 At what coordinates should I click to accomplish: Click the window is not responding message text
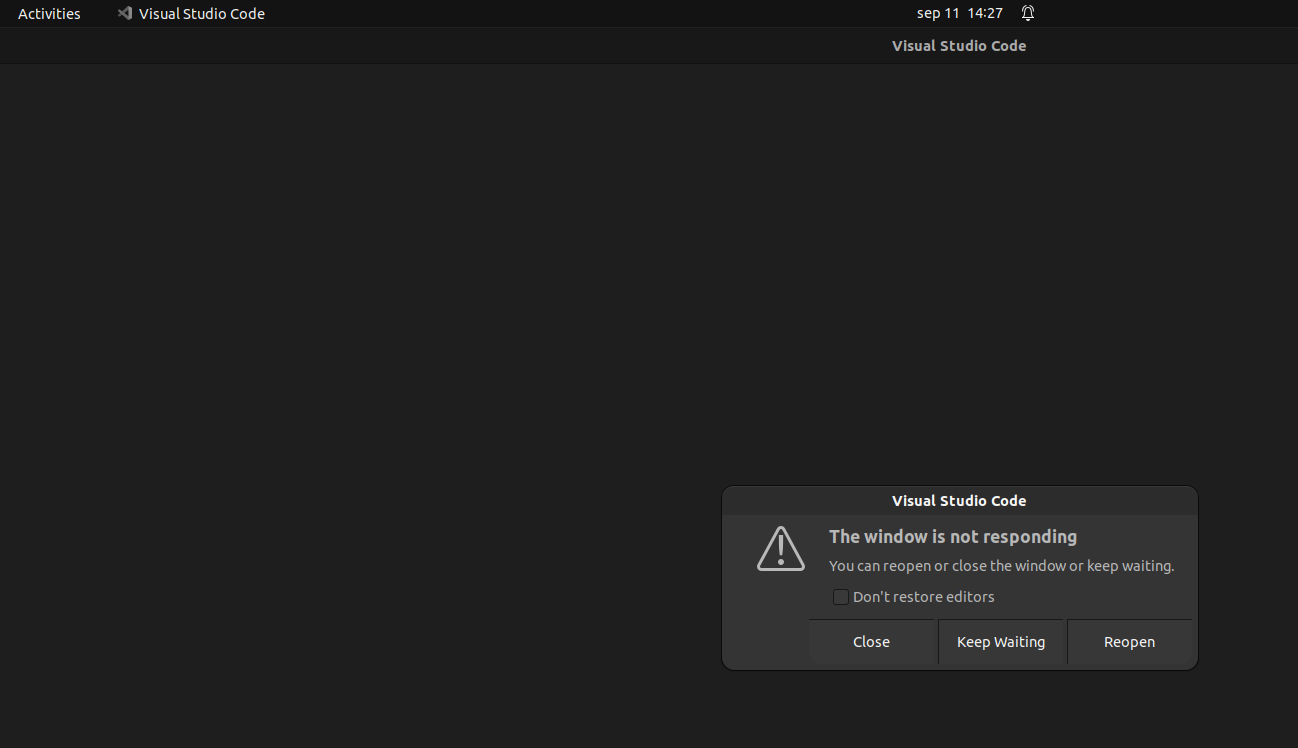click(952, 536)
